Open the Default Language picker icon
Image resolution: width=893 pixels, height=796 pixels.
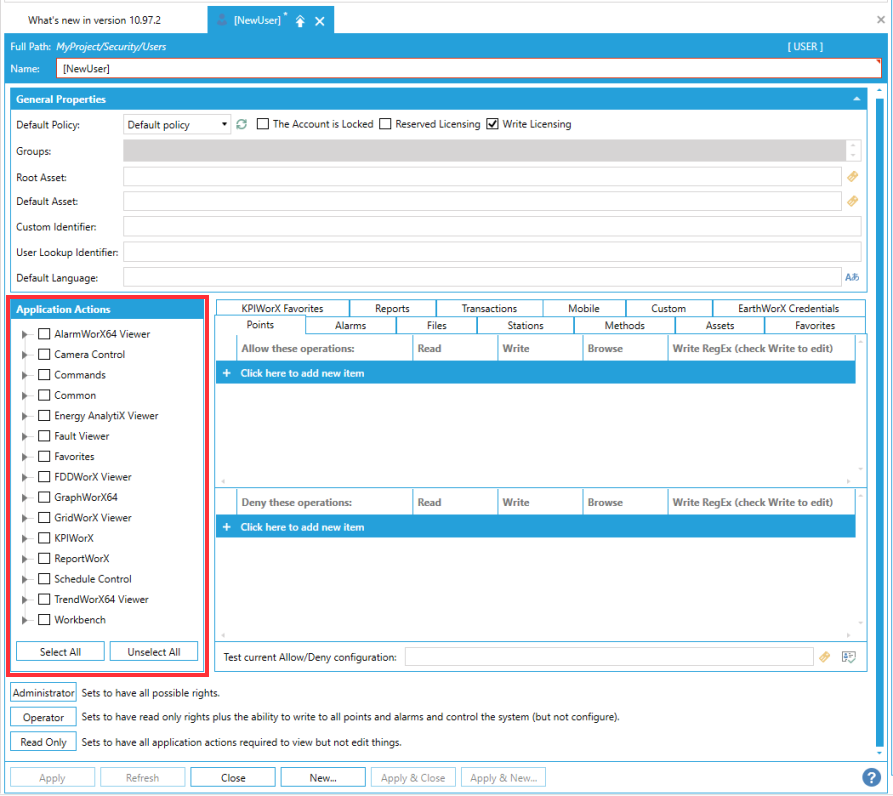pos(852,277)
